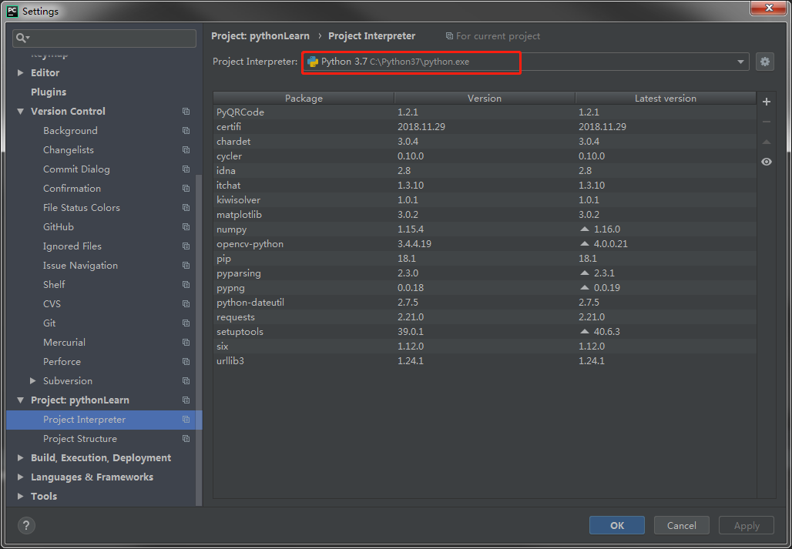Close the Settings dialog window
Viewport: 792px width, 549px height.
(768, 8)
